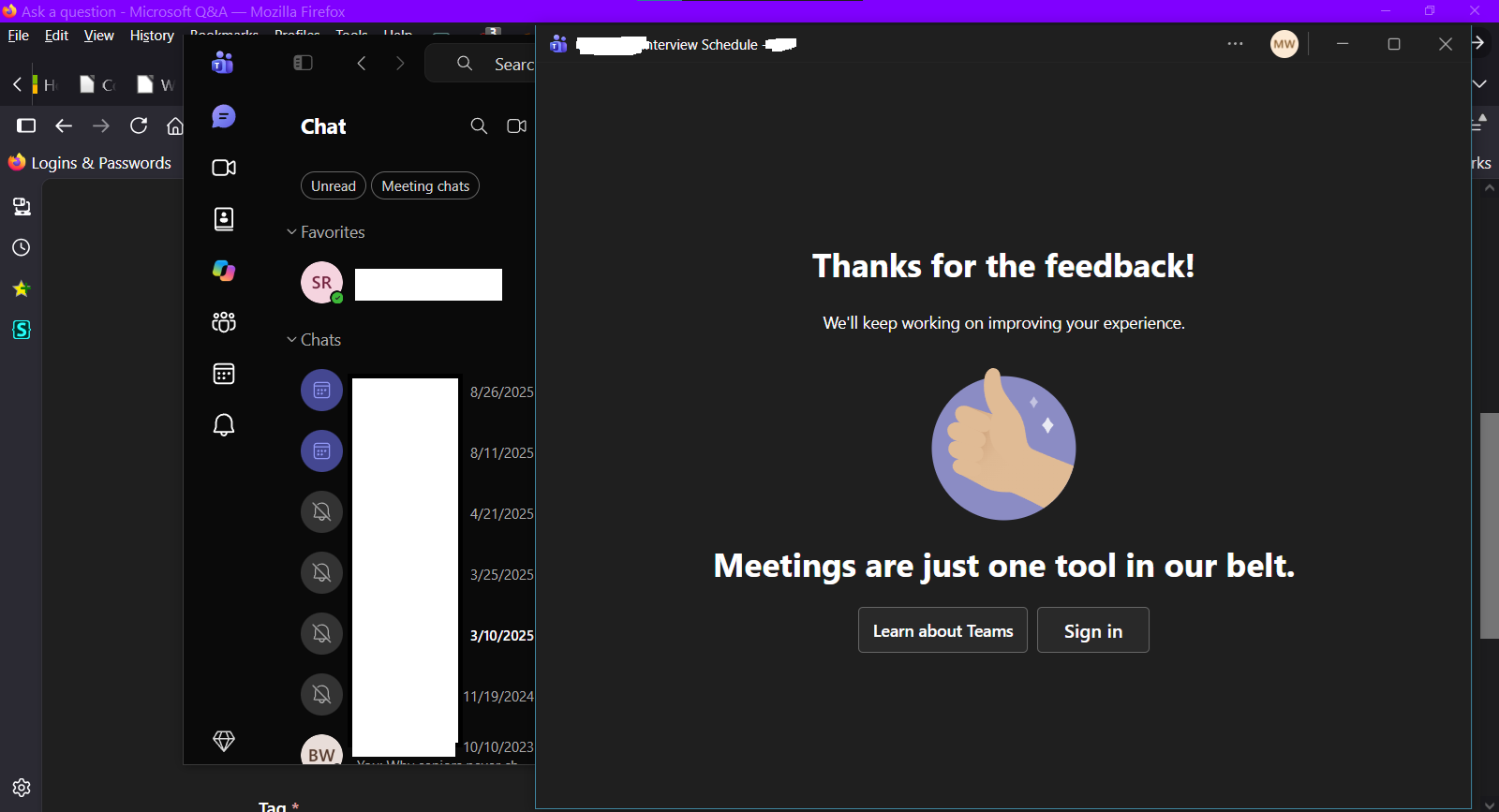1499x812 pixels.
Task: Open the more options ellipsis in meeting window
Action: tap(1236, 44)
